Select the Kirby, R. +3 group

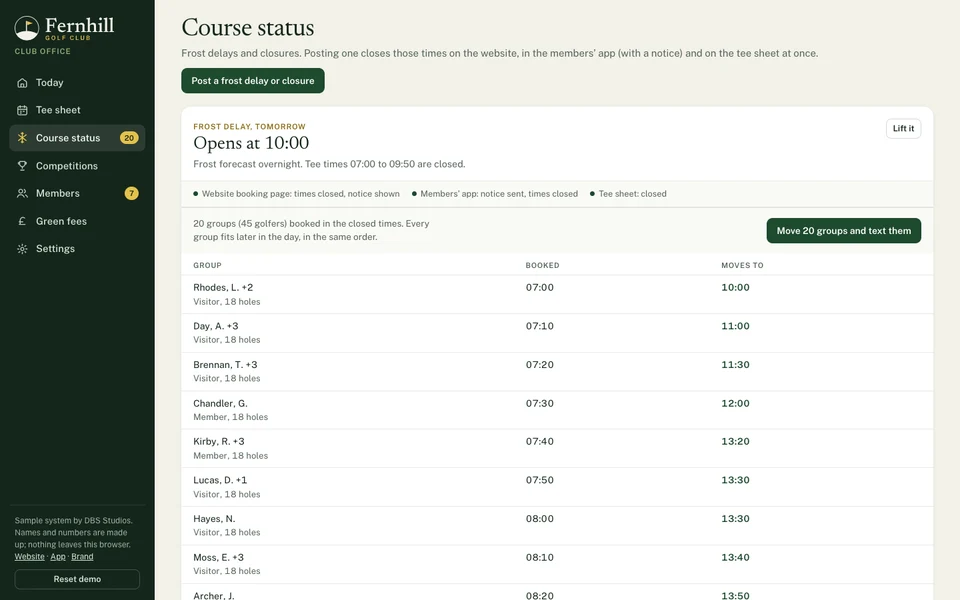557,449
